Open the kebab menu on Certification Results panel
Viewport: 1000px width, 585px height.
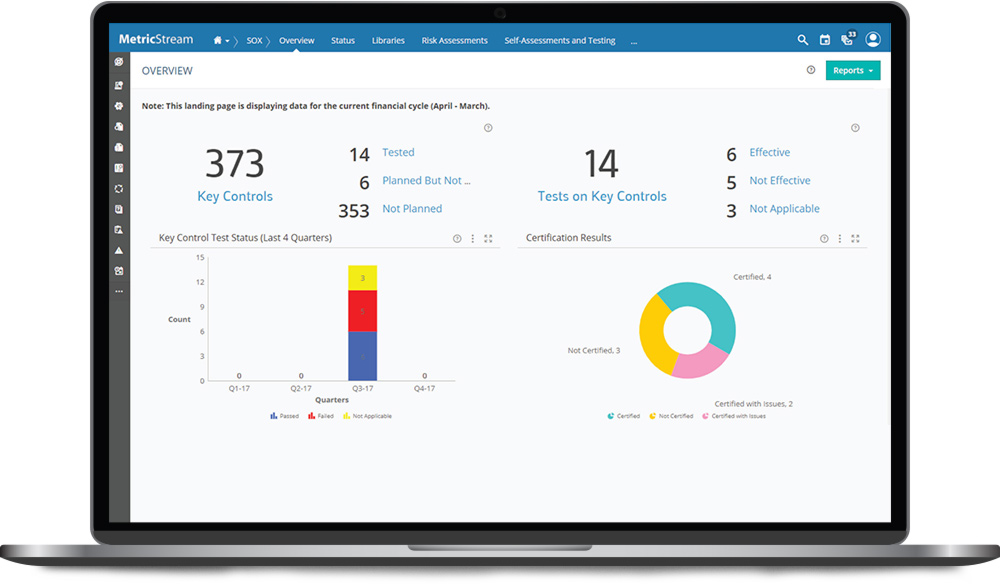click(x=838, y=238)
